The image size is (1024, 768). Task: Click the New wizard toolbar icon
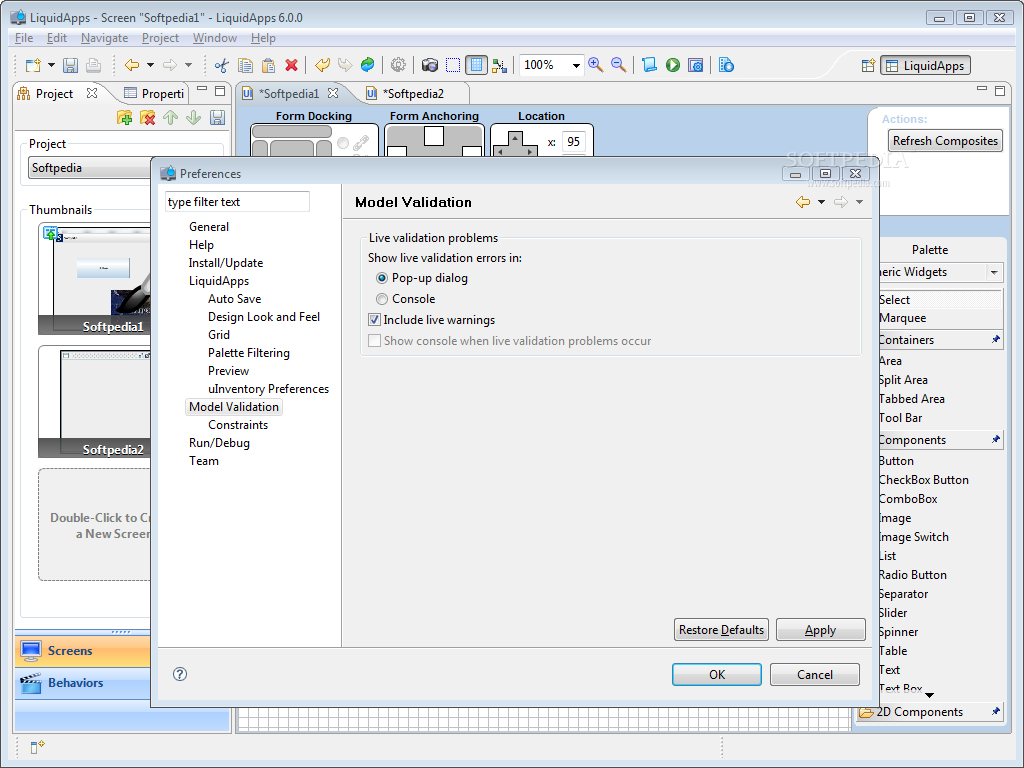33,65
